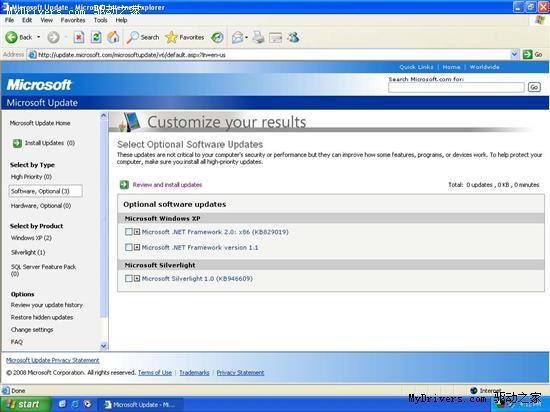Viewport: 550px width, 412px height.
Task: Click the Quick Links header link
Action: tap(416, 67)
